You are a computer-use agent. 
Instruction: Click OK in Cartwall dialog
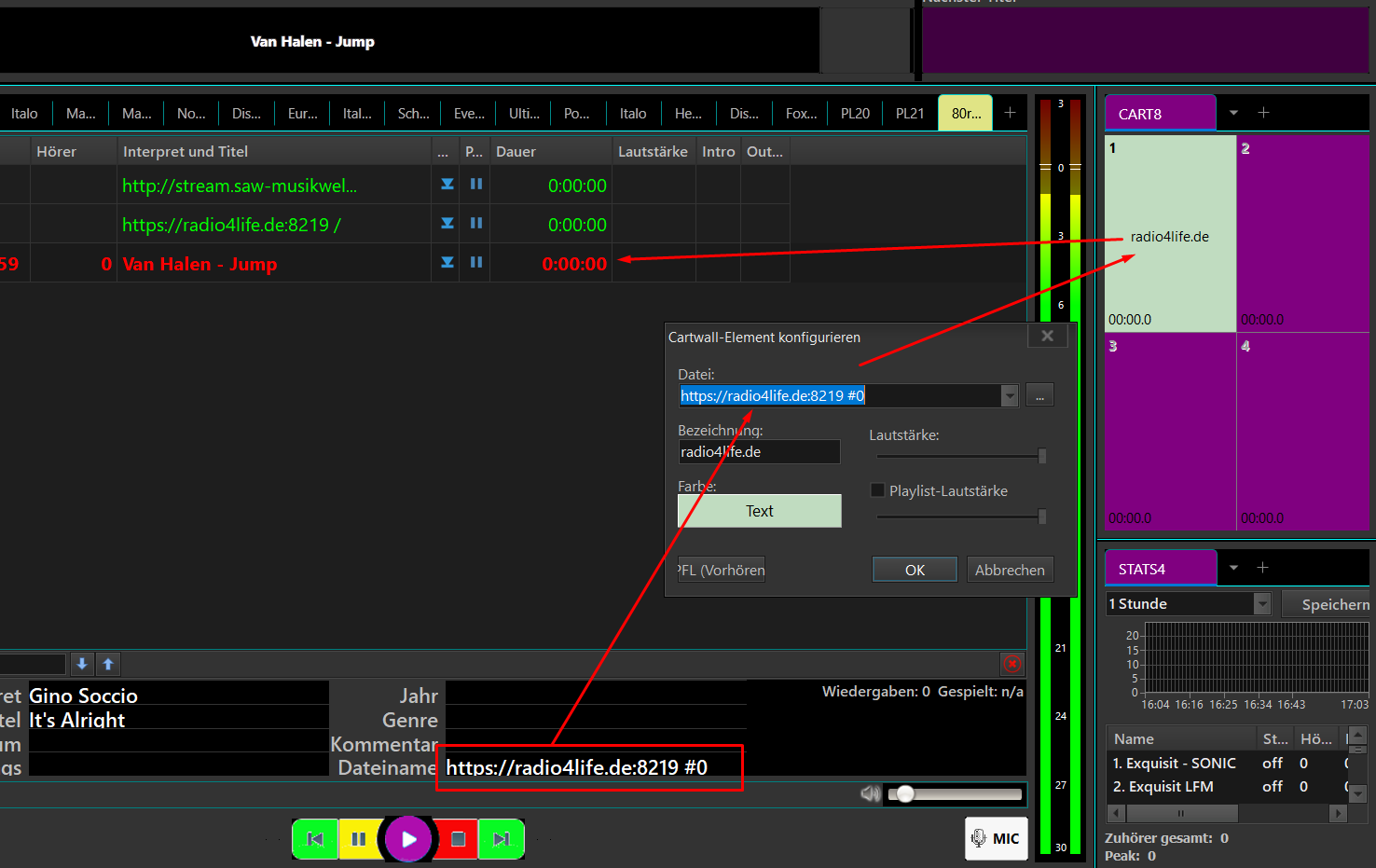click(915, 570)
